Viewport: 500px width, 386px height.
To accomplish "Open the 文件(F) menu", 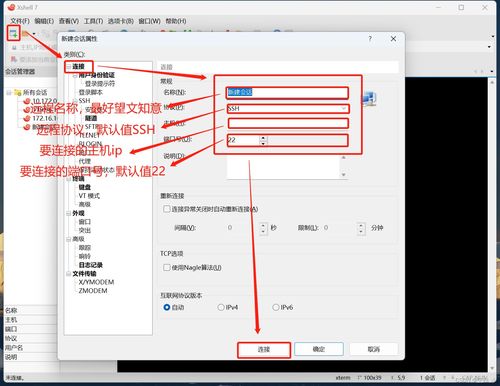I will click(x=20, y=21).
